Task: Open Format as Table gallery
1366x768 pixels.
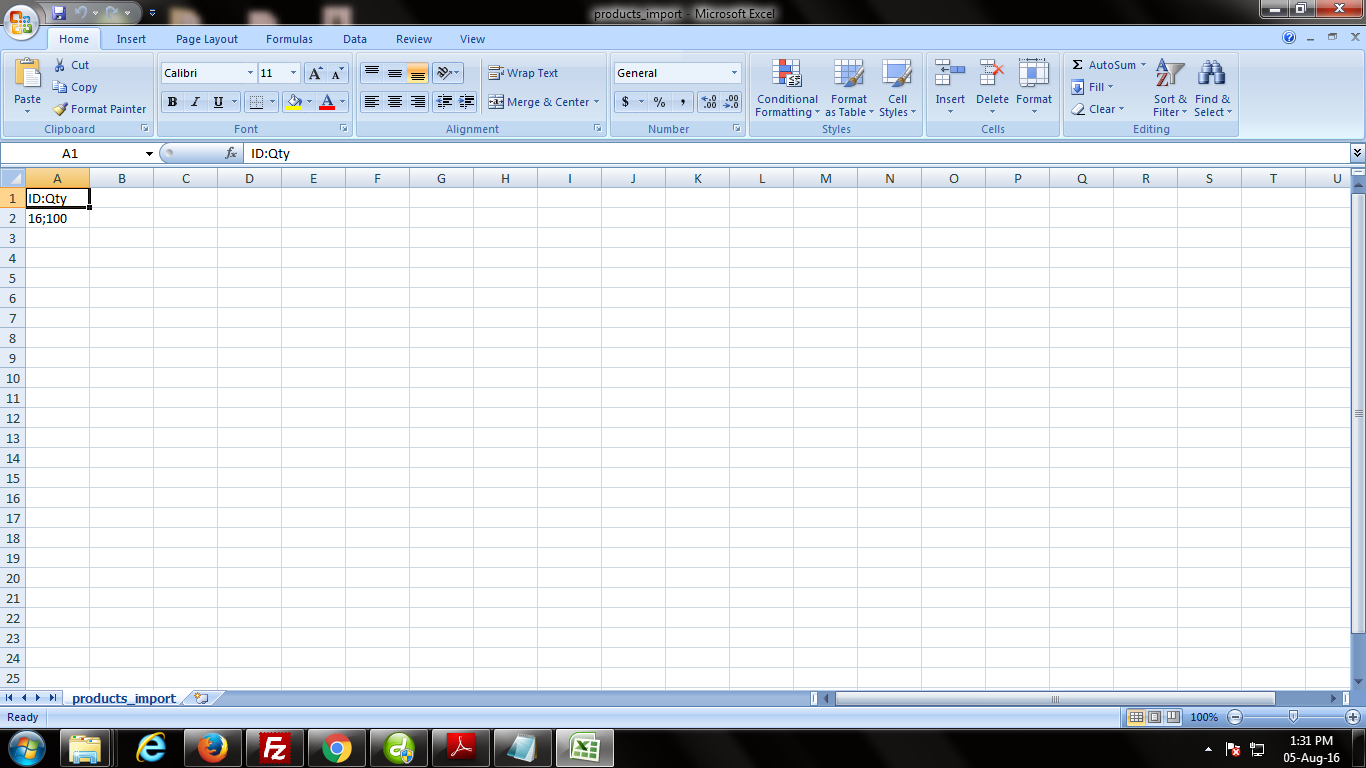Action: coord(849,88)
